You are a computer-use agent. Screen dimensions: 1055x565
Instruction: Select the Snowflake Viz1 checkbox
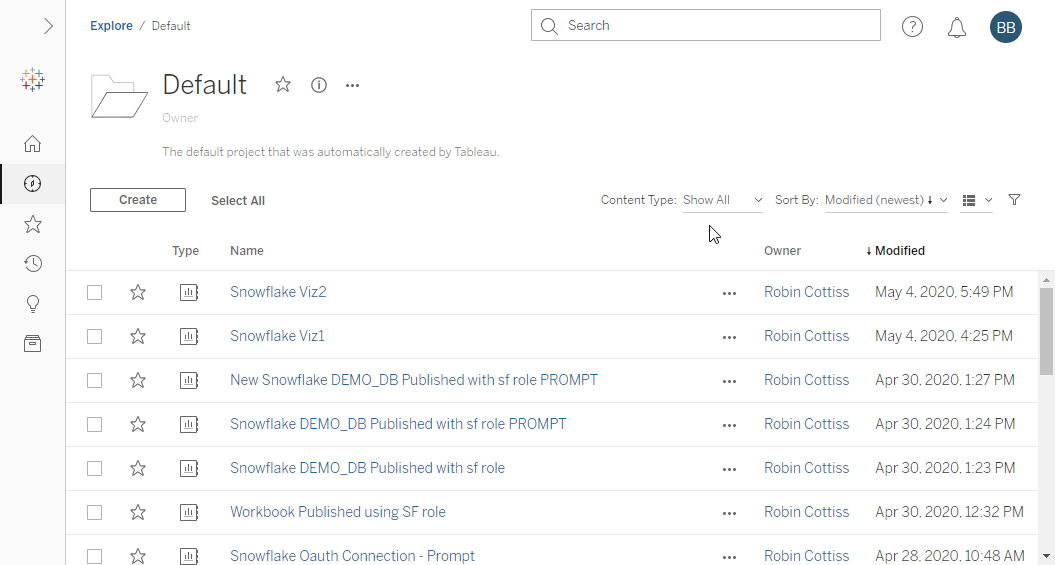click(94, 336)
